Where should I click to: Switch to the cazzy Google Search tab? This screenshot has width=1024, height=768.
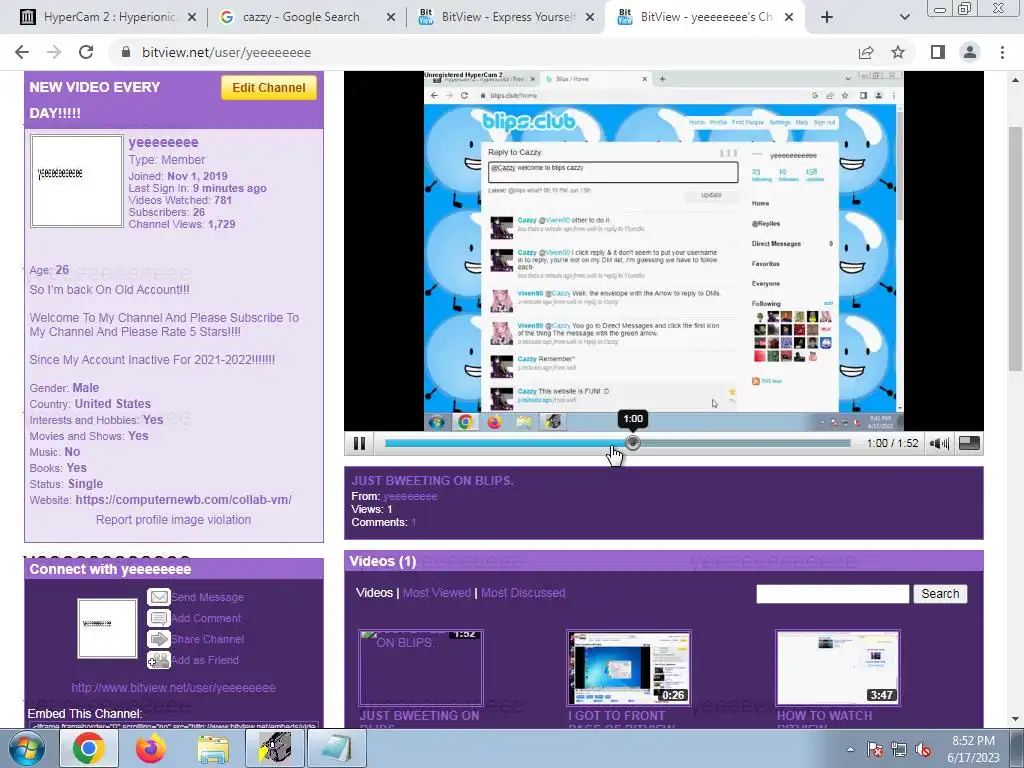(x=307, y=17)
